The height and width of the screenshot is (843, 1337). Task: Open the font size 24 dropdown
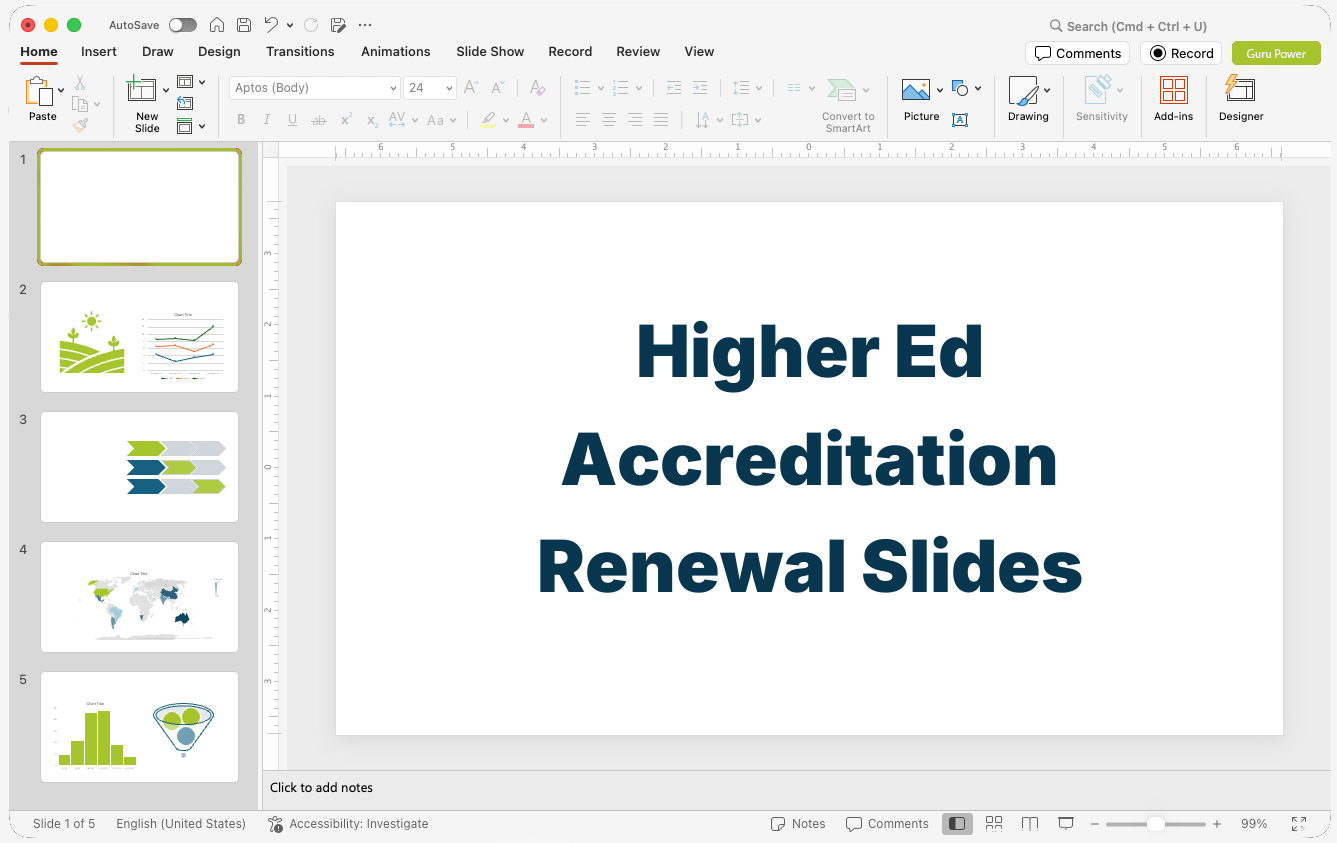449,88
